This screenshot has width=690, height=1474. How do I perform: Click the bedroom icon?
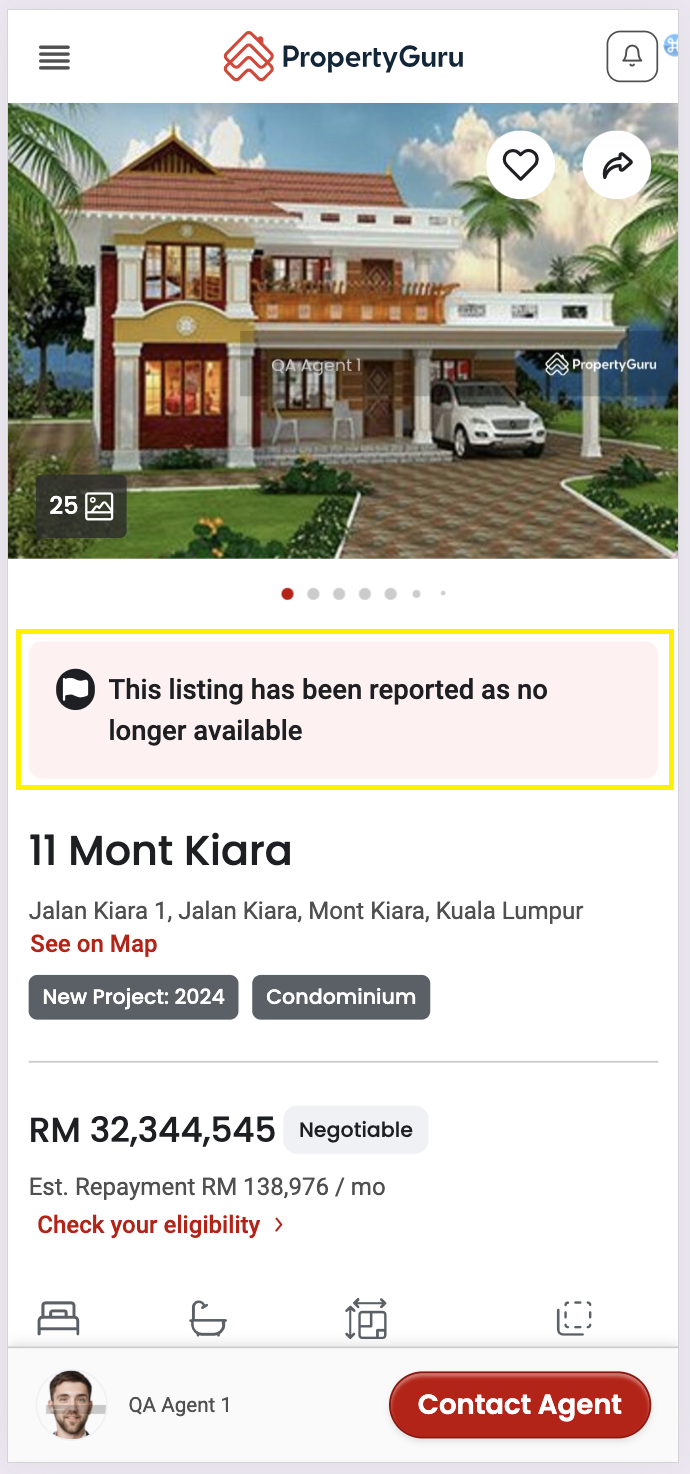(x=59, y=1318)
